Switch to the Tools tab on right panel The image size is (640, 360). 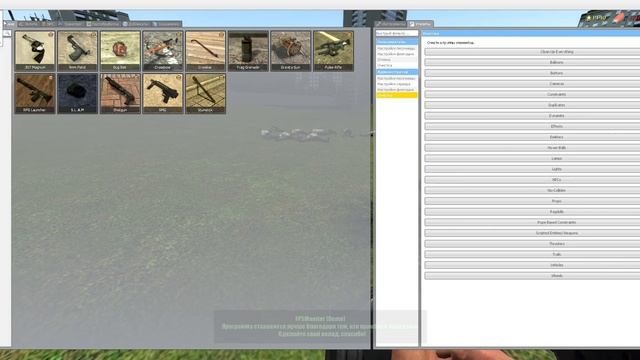[x=391, y=24]
